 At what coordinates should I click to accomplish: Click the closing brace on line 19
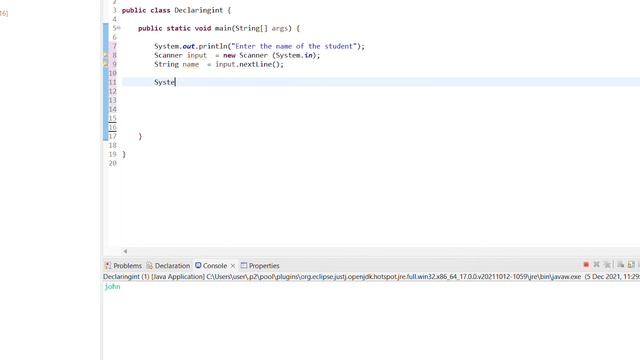[x=124, y=154]
